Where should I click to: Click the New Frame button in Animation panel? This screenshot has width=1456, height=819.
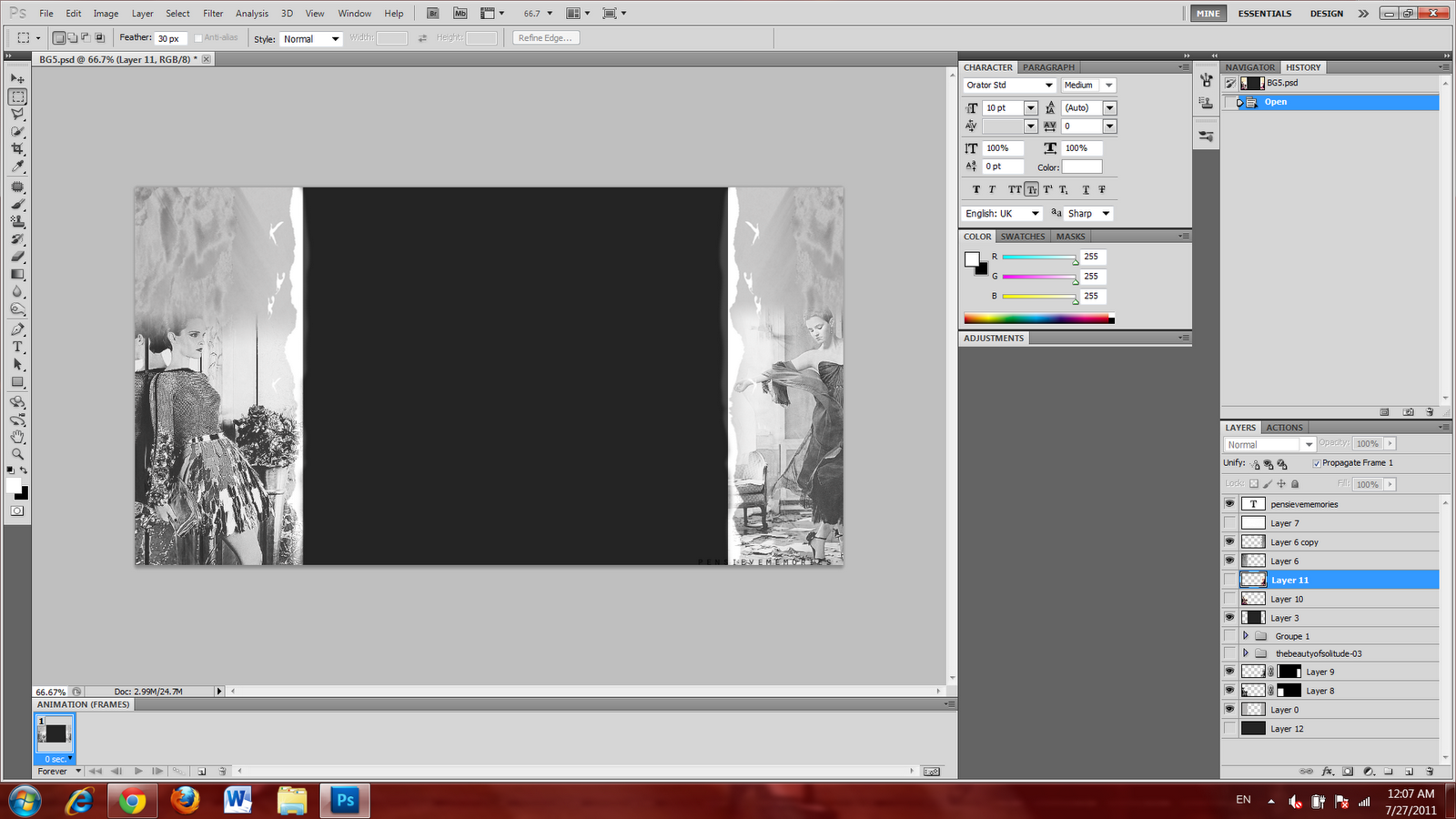tap(202, 771)
